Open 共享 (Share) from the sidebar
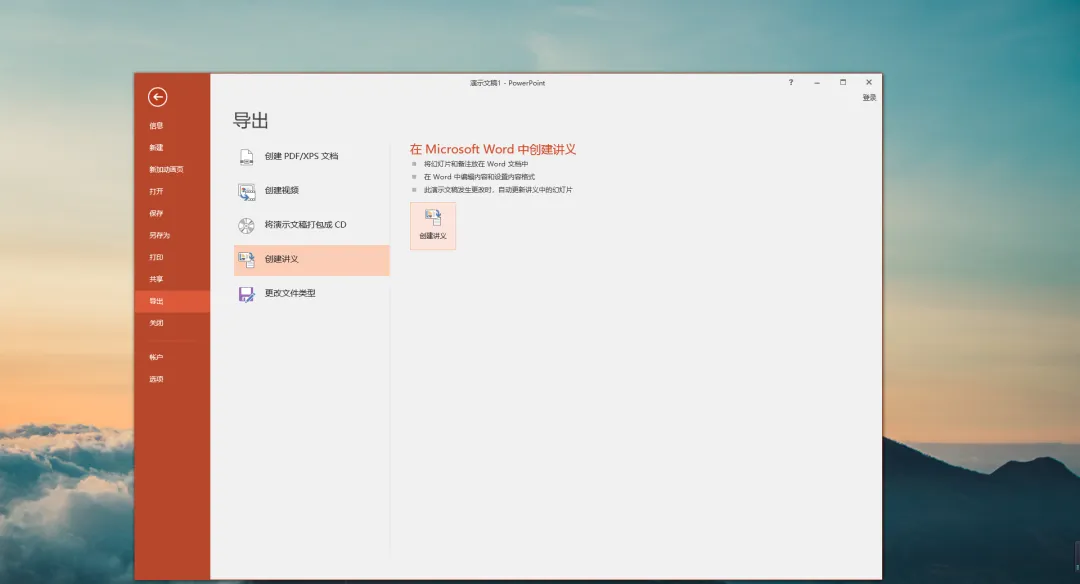Image resolution: width=1080 pixels, height=584 pixels. pos(172,280)
